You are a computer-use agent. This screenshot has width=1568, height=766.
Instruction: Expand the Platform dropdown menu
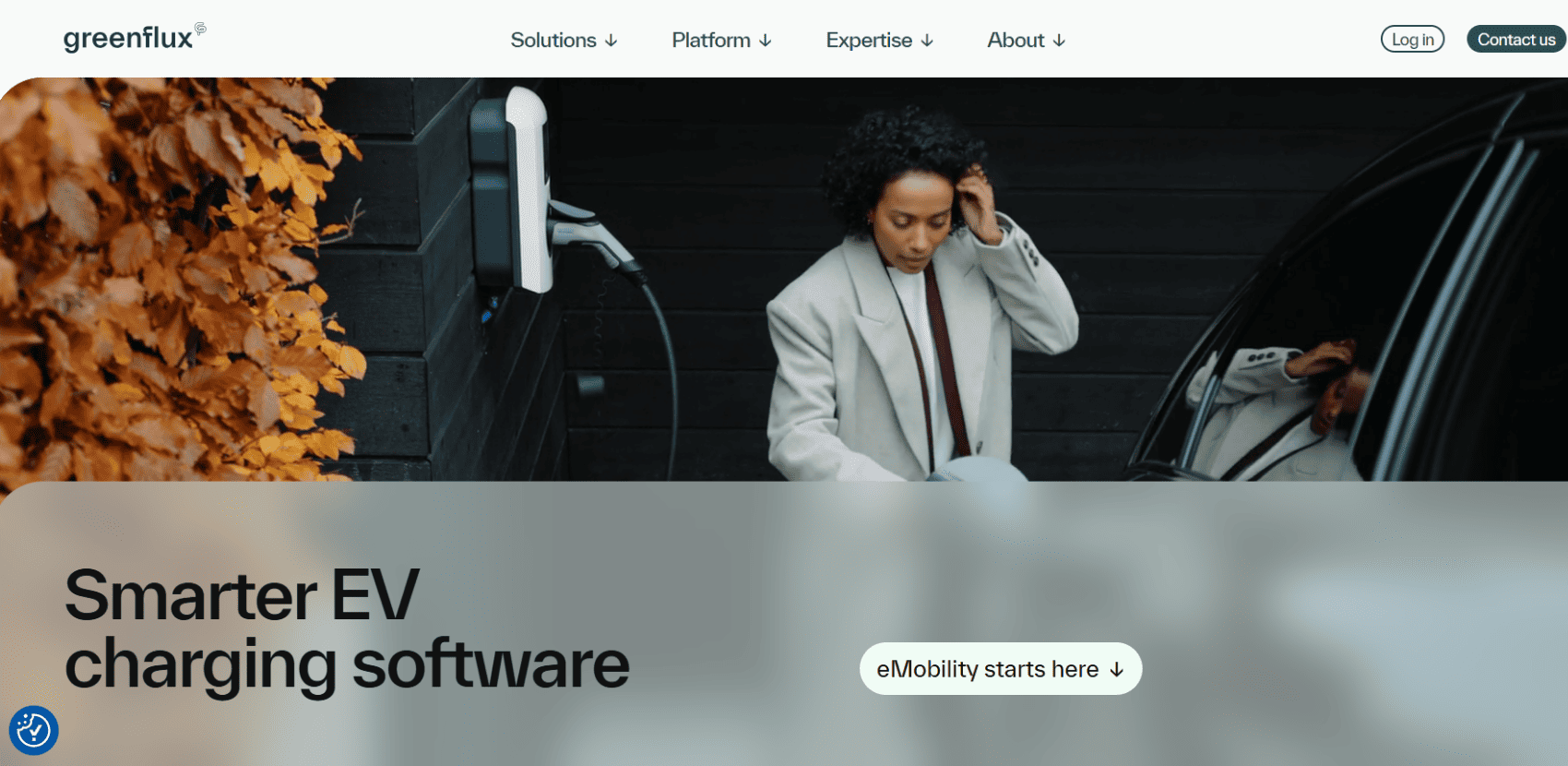click(x=721, y=41)
